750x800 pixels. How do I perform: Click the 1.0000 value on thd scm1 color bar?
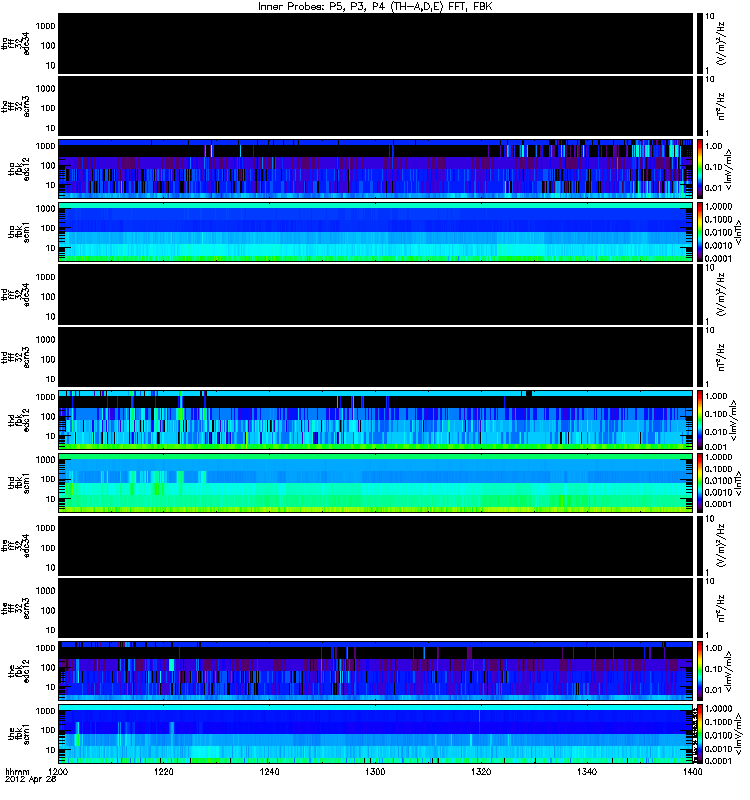pos(718,457)
